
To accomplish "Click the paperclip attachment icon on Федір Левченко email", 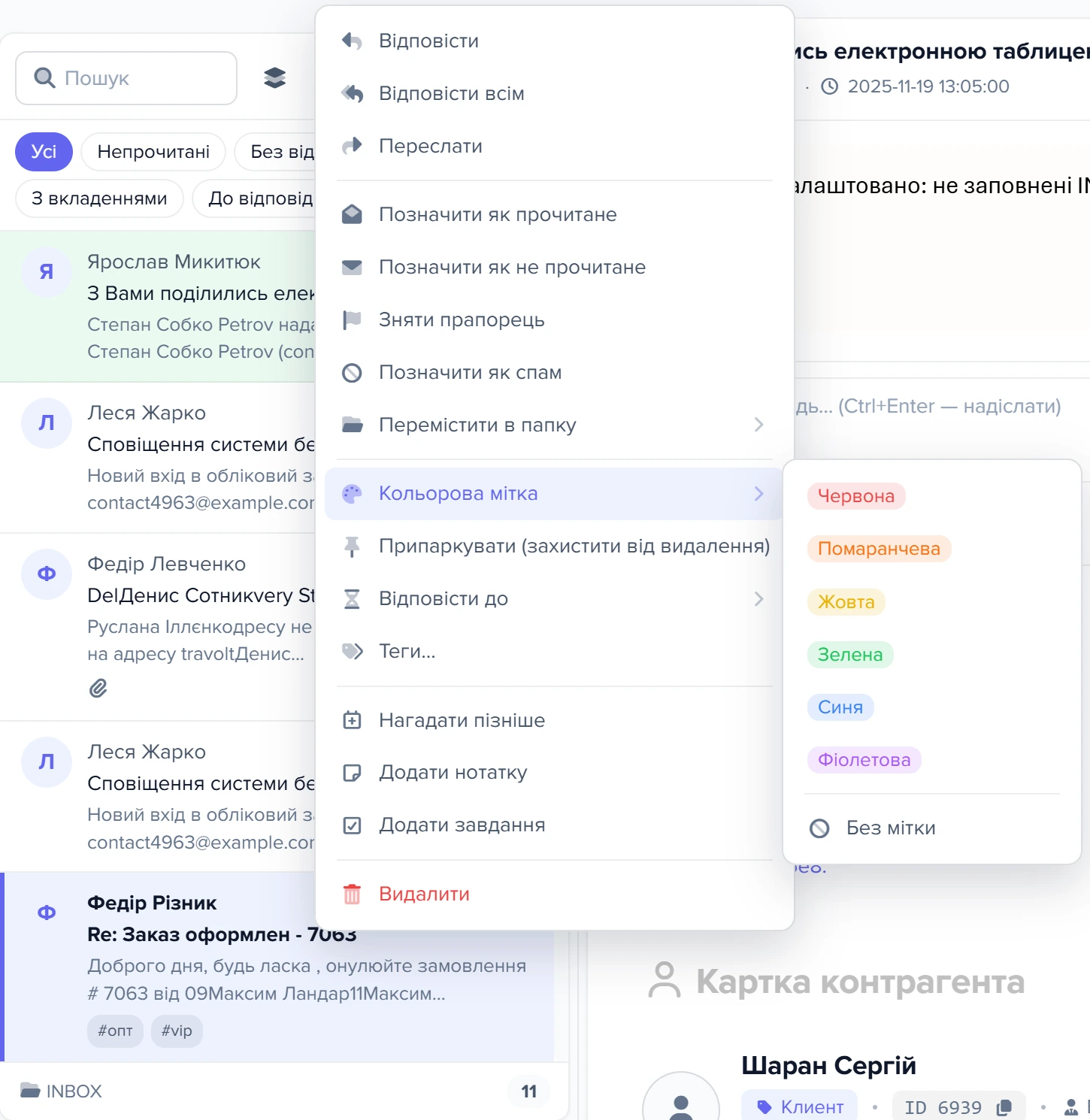I will pos(98,688).
